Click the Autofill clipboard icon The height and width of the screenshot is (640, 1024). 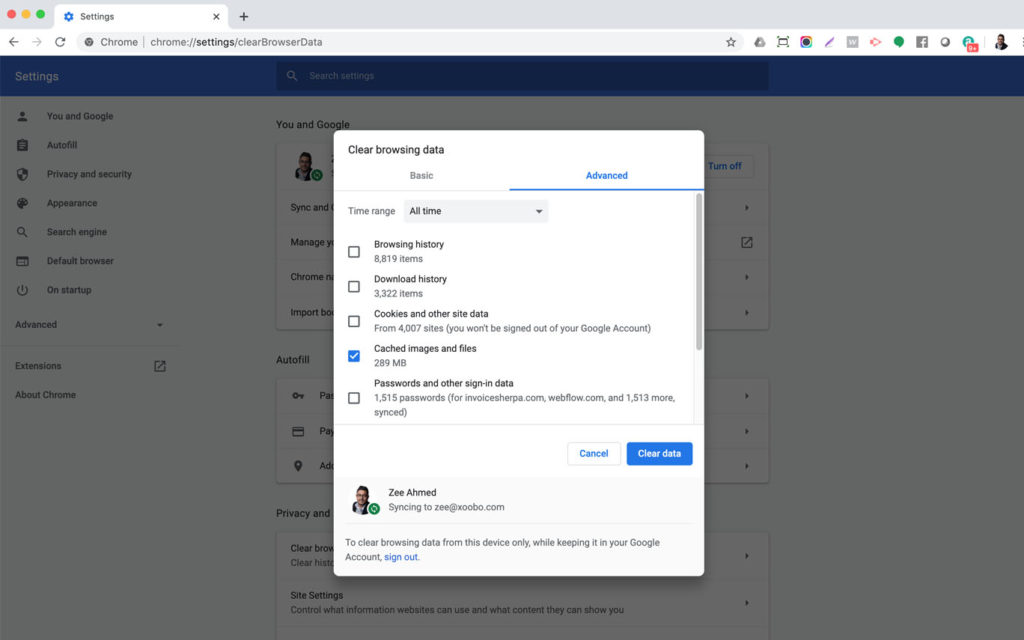[22, 145]
